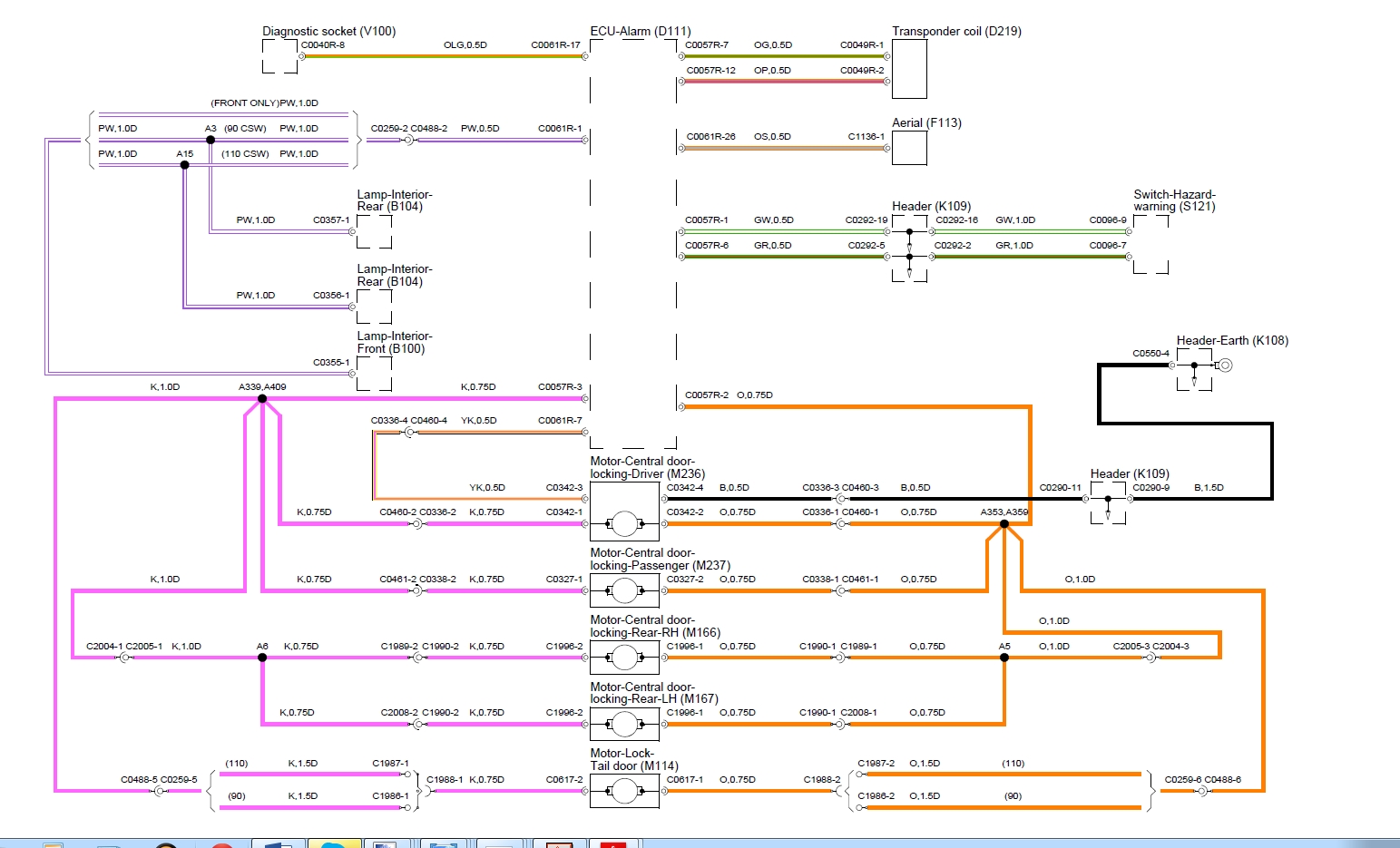
Task: Click the Passenger door locking motor M237 symbol
Action: pos(624,591)
